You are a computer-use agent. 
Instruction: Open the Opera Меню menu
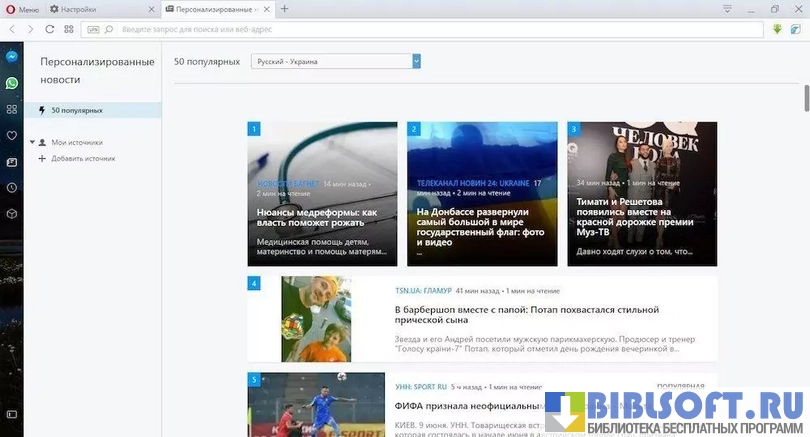22,9
